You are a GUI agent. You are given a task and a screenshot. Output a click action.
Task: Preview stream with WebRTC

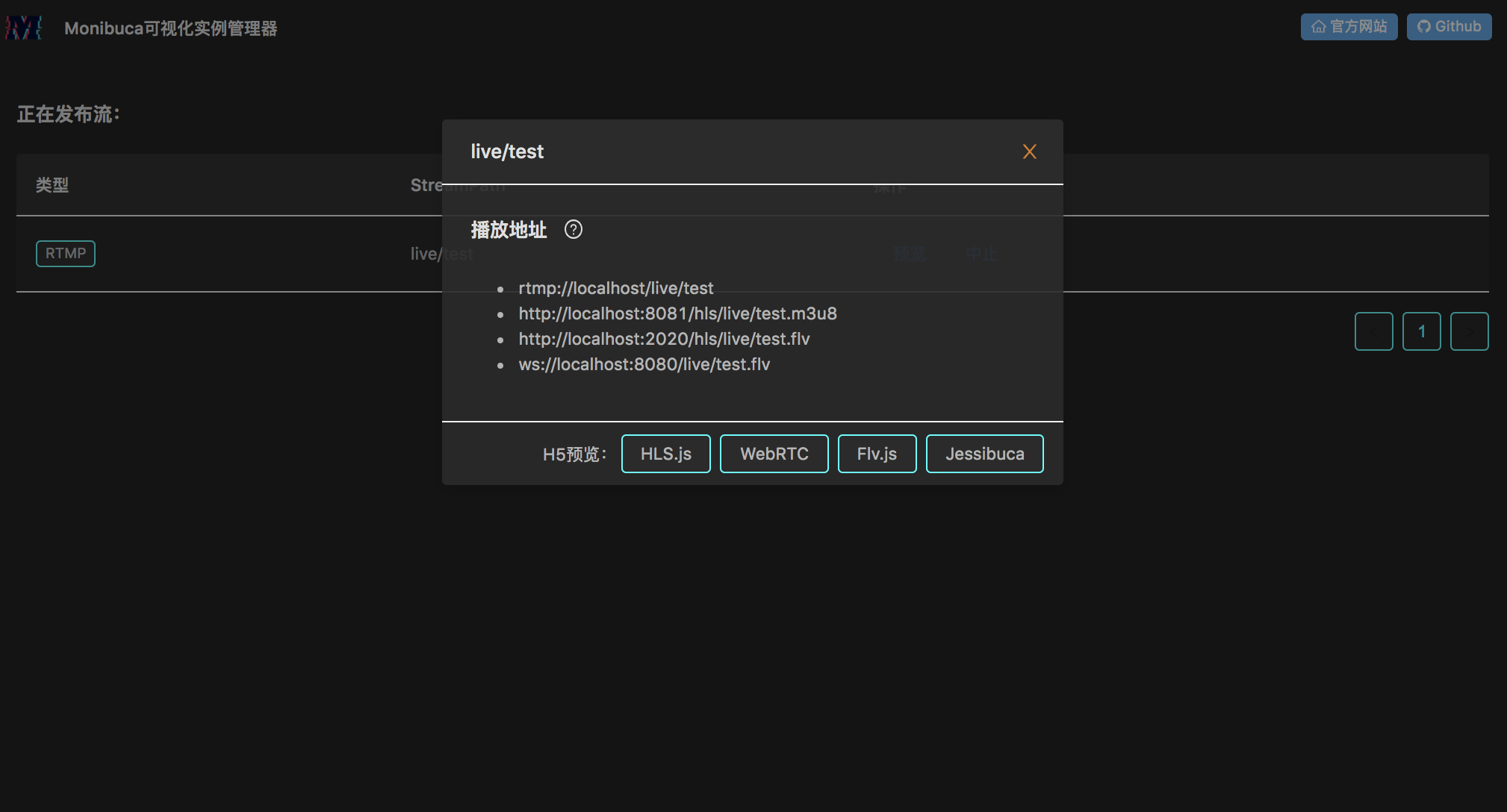[x=774, y=454]
